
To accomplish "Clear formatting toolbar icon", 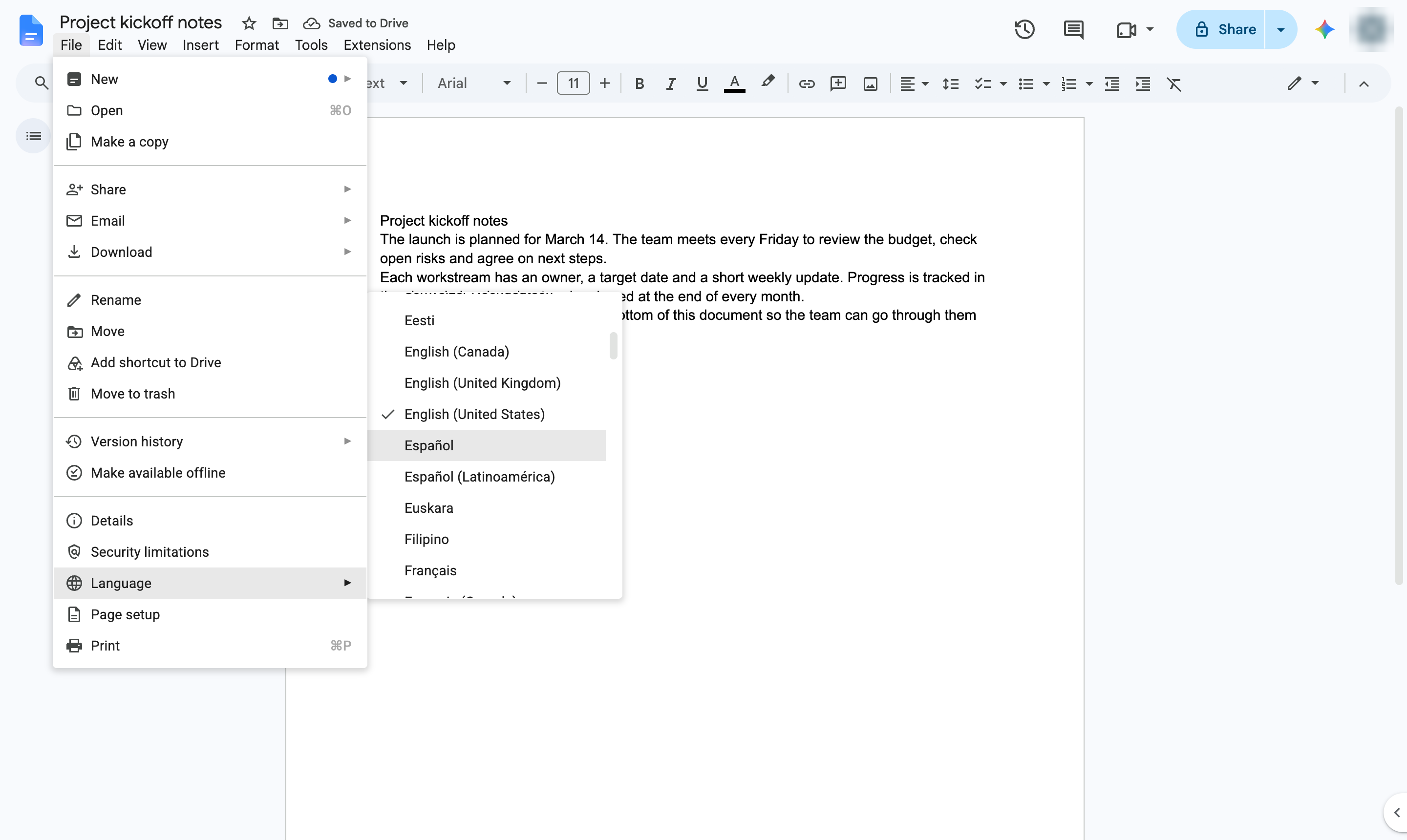I will [1174, 84].
